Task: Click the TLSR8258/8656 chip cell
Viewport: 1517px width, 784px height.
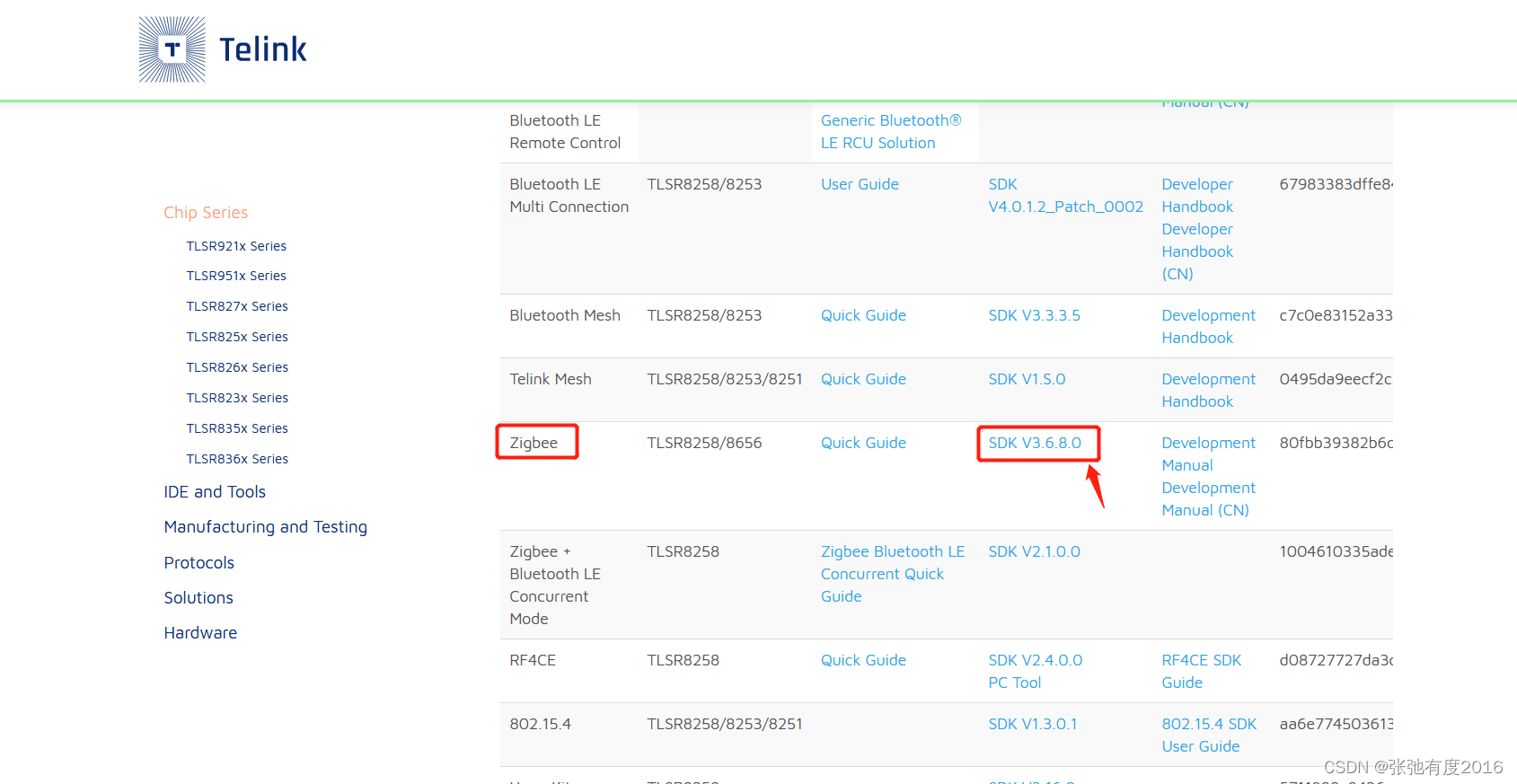Action: pyautogui.click(x=704, y=443)
